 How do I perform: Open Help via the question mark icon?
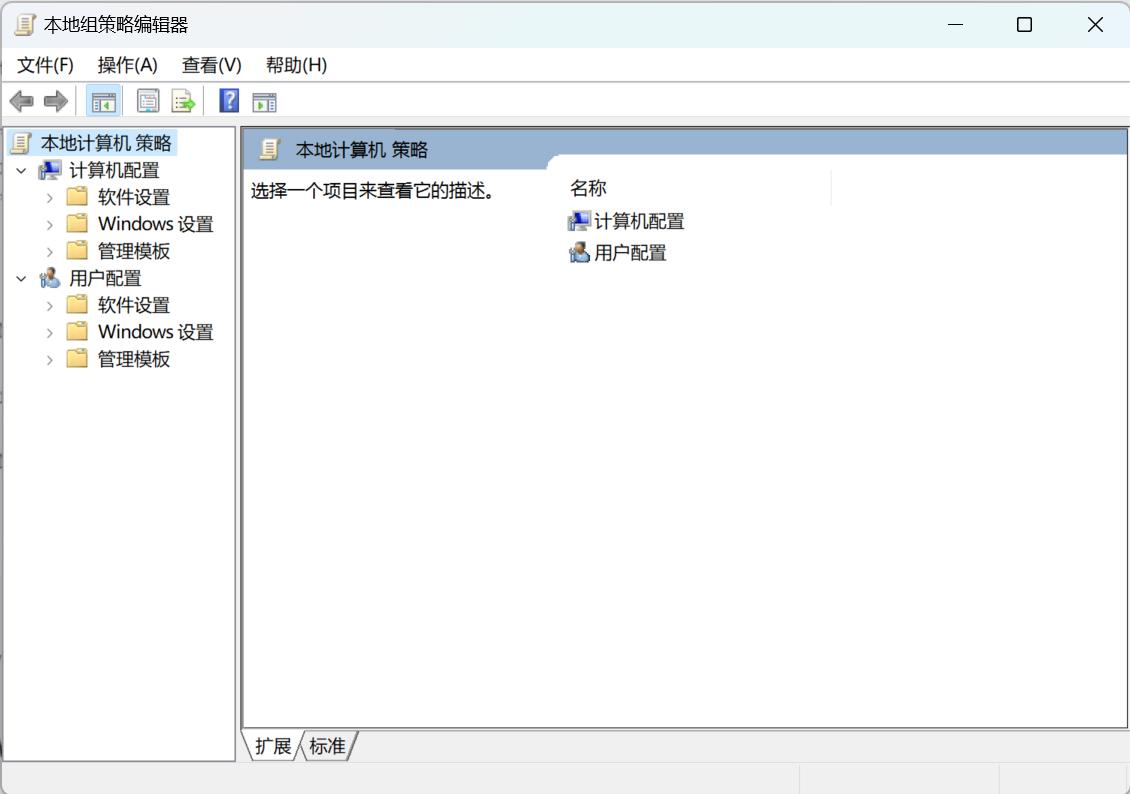[x=227, y=100]
